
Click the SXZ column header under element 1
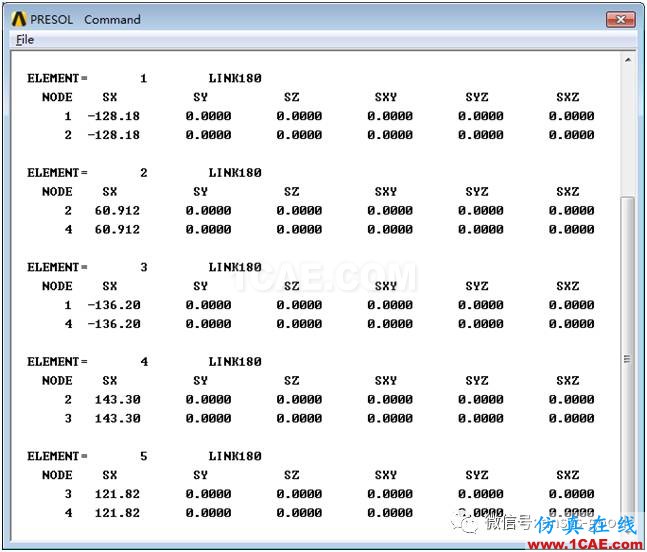click(568, 97)
